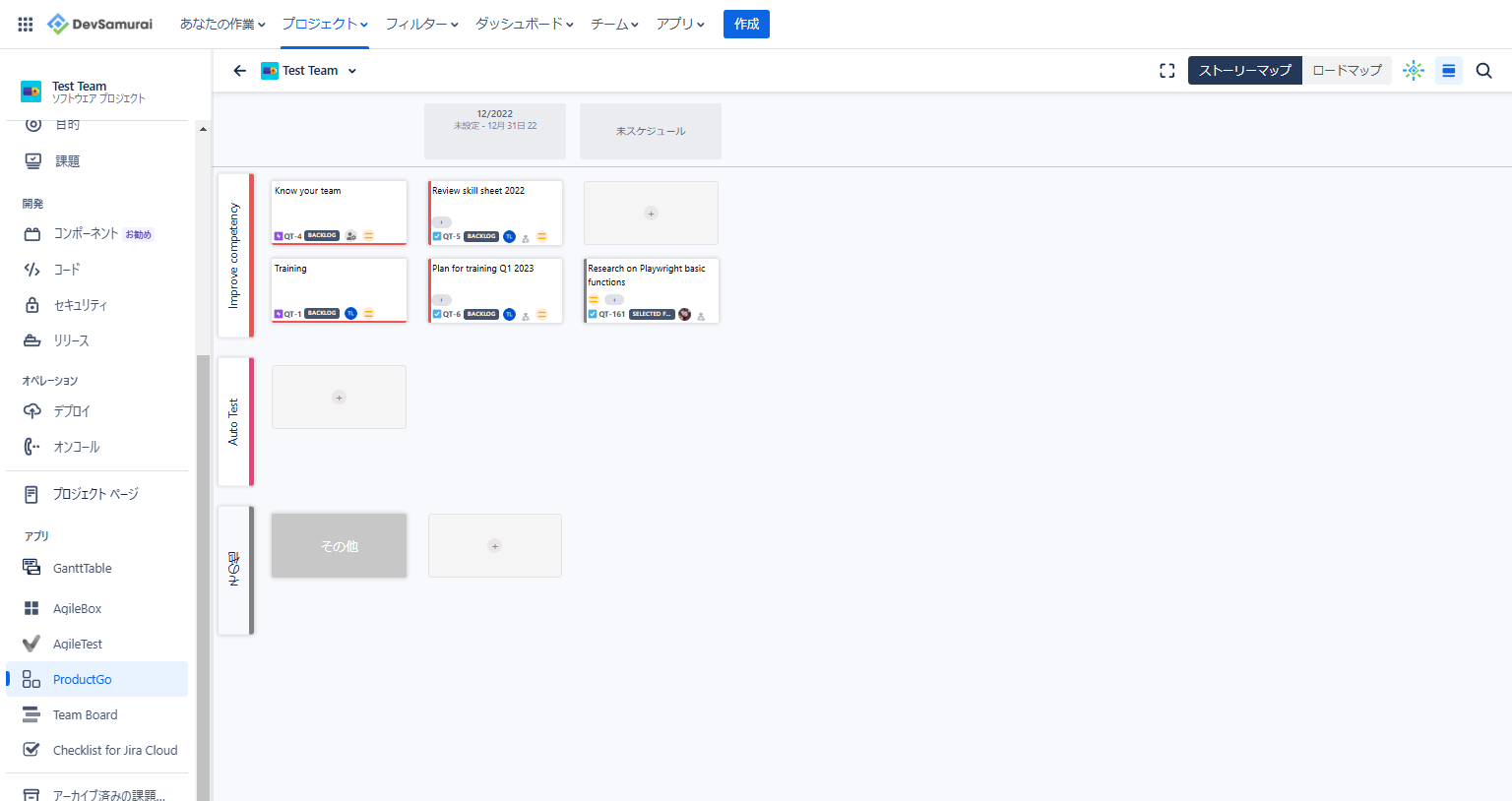Open the Research on Playwright basic functions card
This screenshot has height=801, width=1512.
(651, 276)
